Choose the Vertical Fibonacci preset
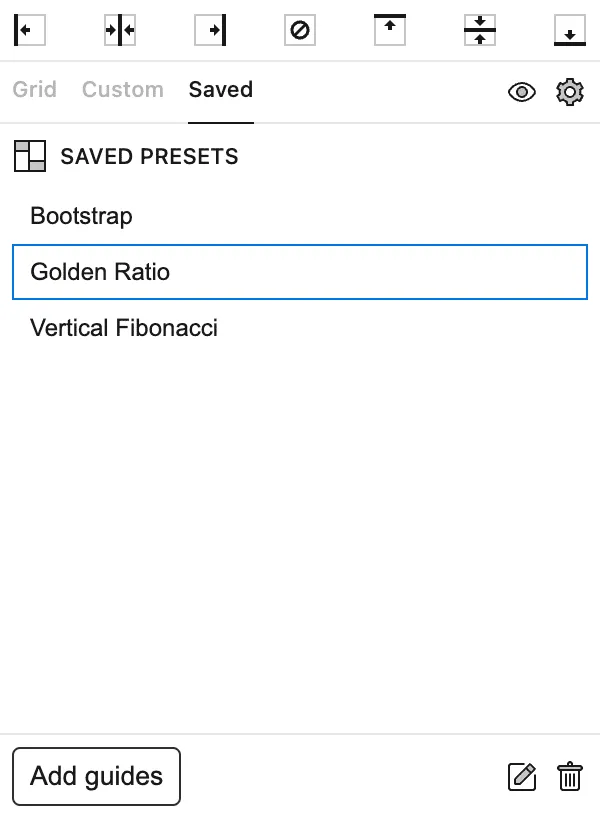 tap(124, 328)
